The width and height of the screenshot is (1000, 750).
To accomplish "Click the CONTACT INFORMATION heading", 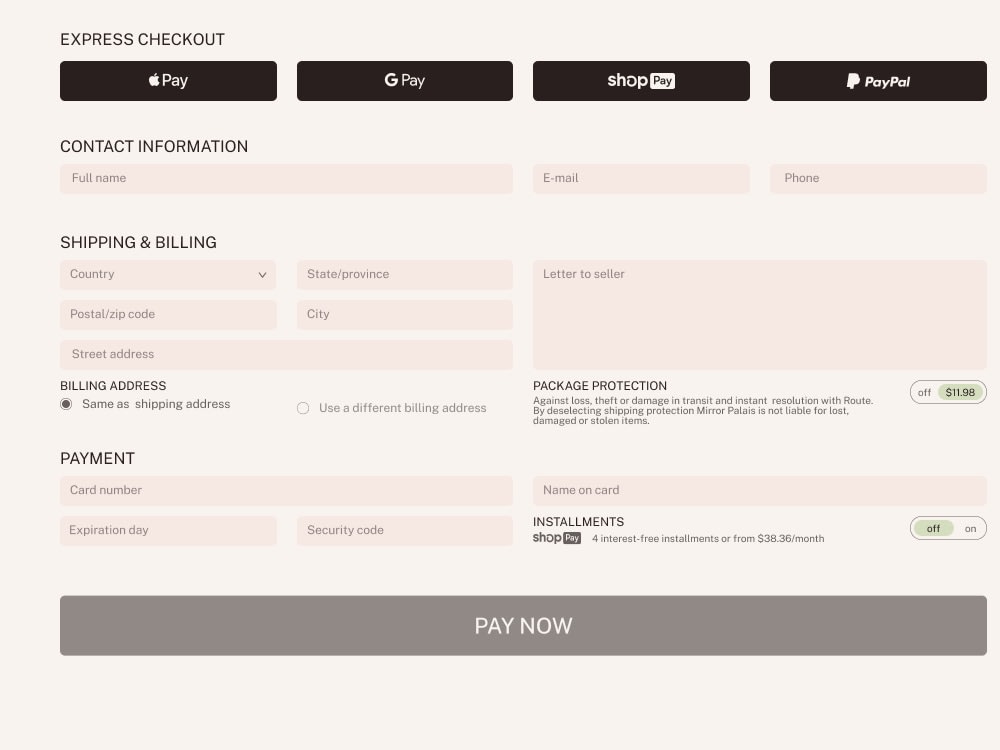I will tap(154, 147).
